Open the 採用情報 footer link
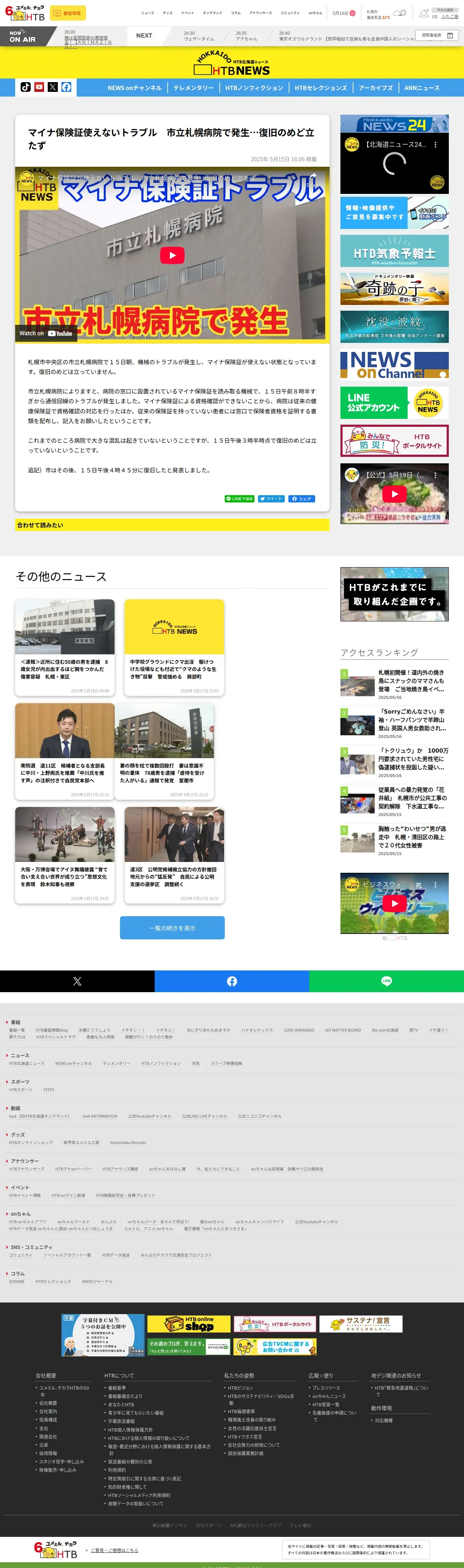Viewport: 464px width, 1568px height. [48, 1453]
